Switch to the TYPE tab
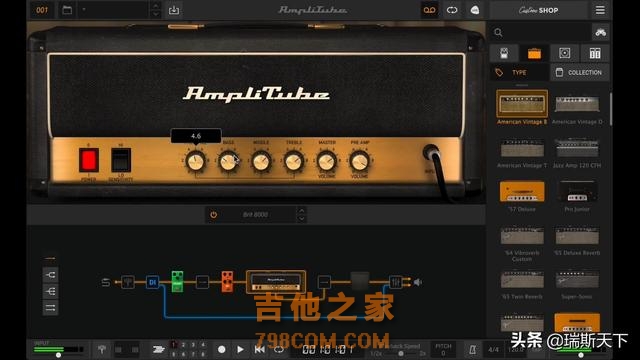Image resolution: width=640 pixels, height=360 pixels. [519, 72]
